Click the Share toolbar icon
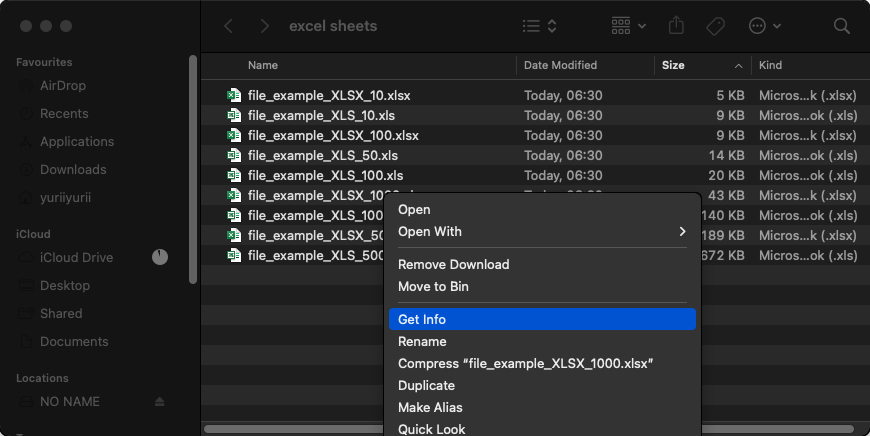 point(675,26)
